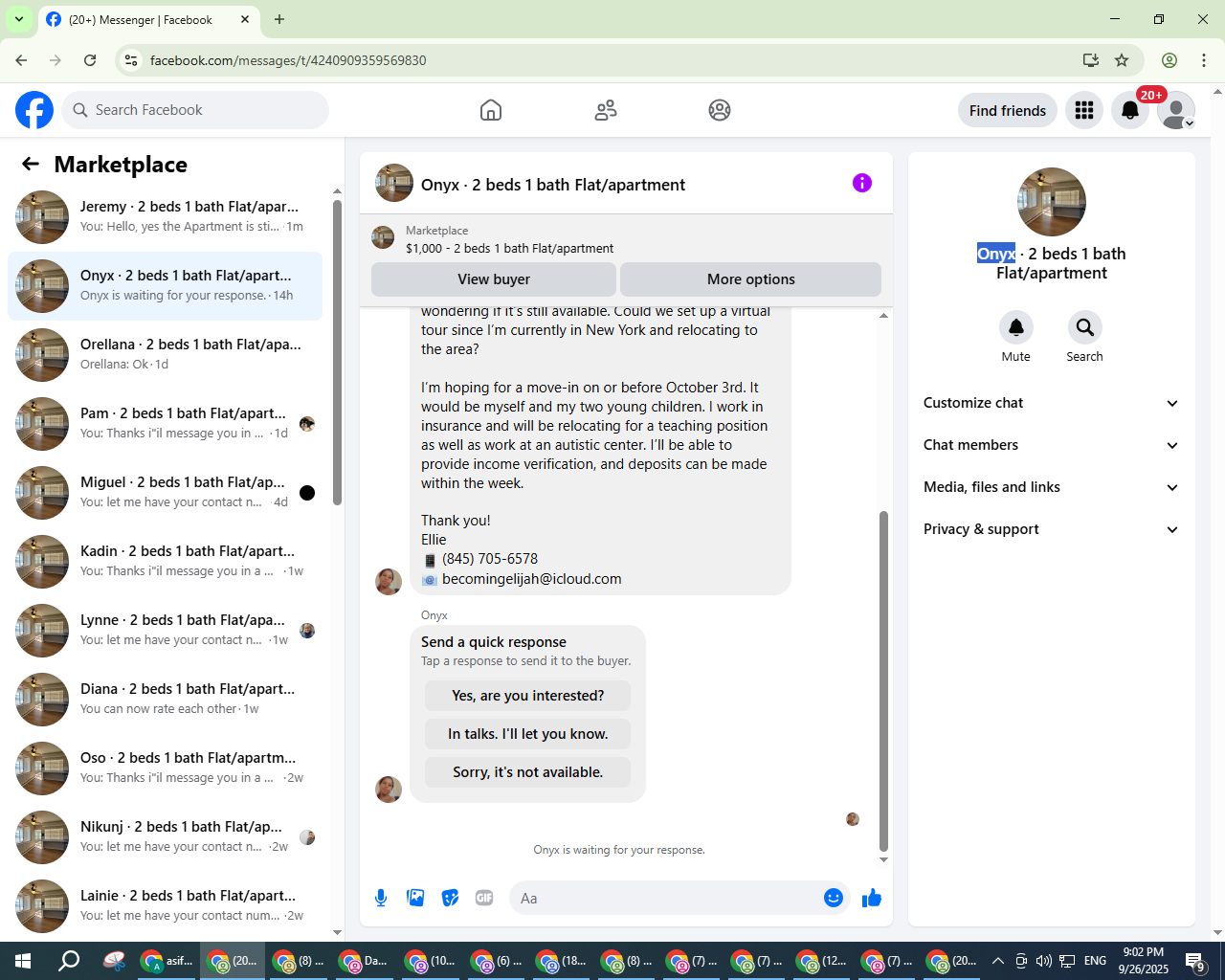The image size is (1225, 980).
Task: View site information icon in address bar
Action: coord(131,60)
